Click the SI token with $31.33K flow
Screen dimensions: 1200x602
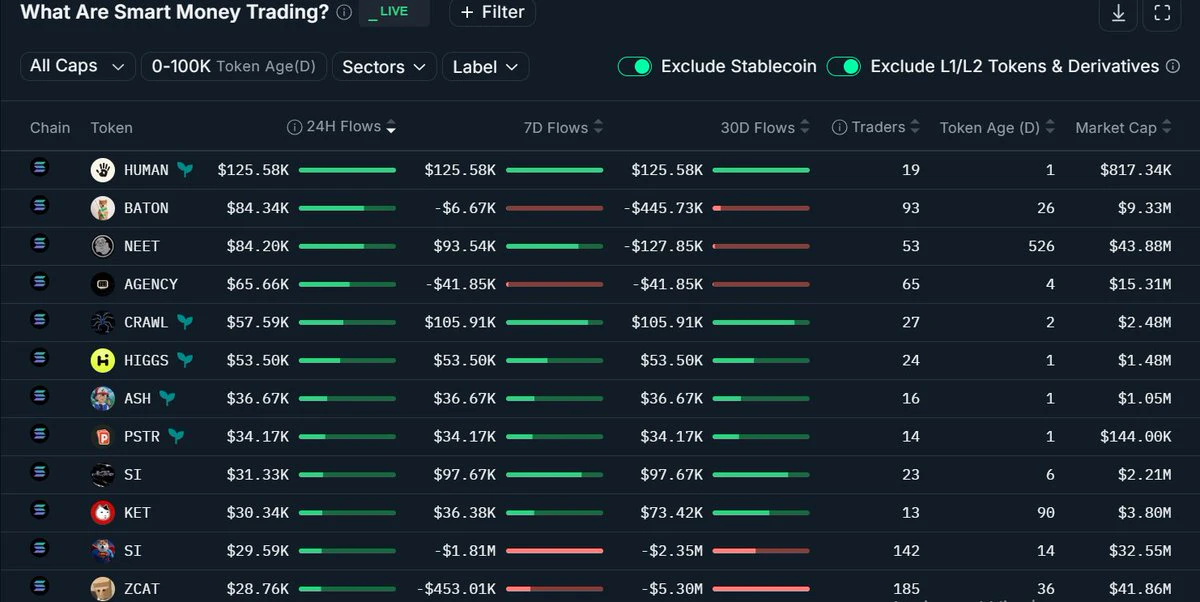(133, 474)
